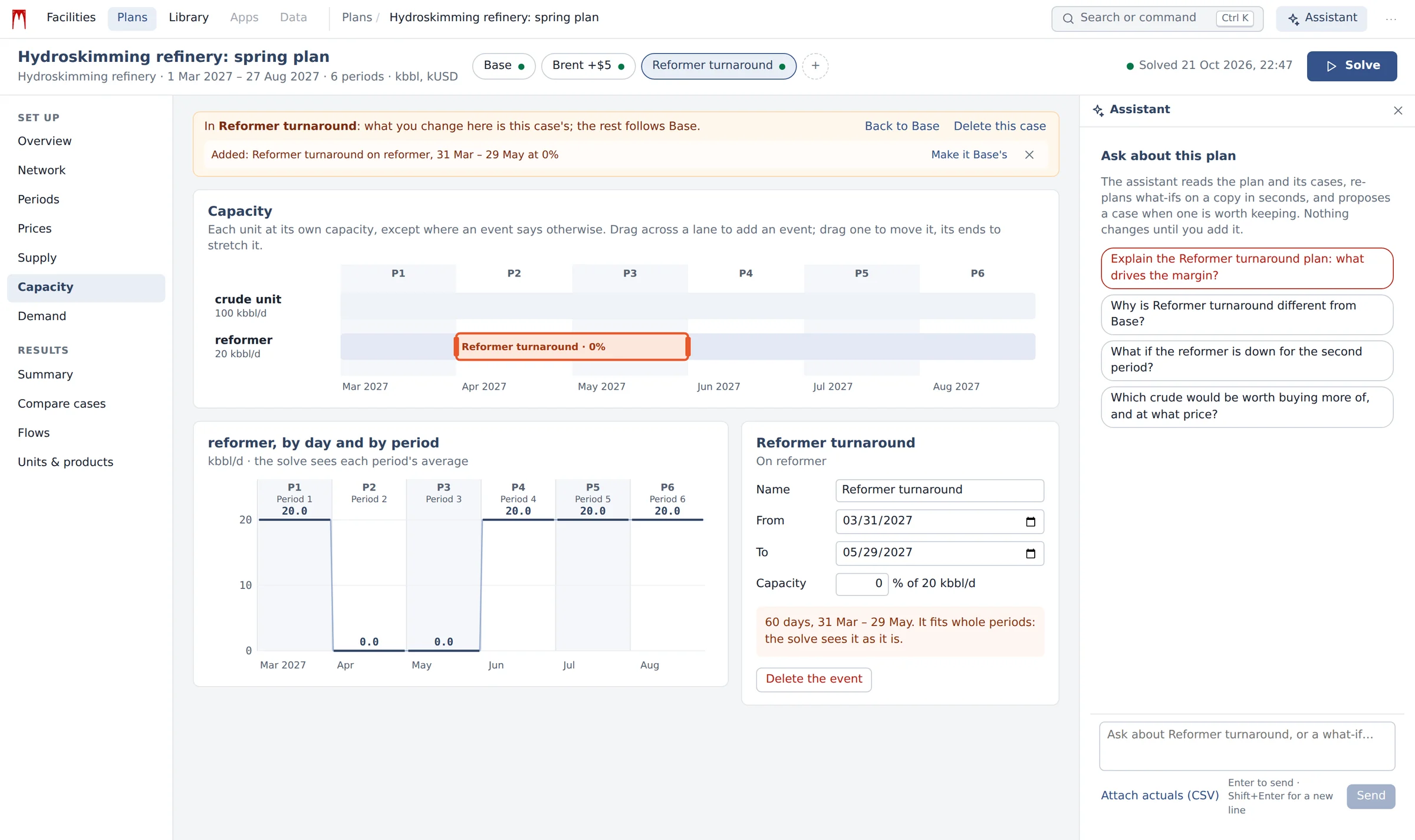Close the Assistant panel
Screen dimensions: 1415x840
(1398, 110)
